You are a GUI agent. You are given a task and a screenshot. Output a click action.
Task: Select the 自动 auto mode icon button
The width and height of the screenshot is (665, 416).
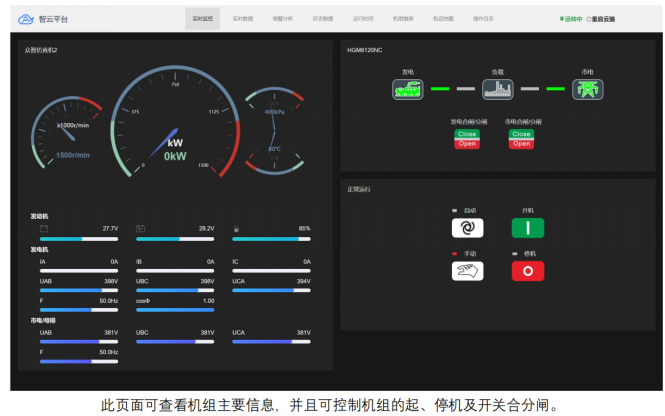point(467,228)
